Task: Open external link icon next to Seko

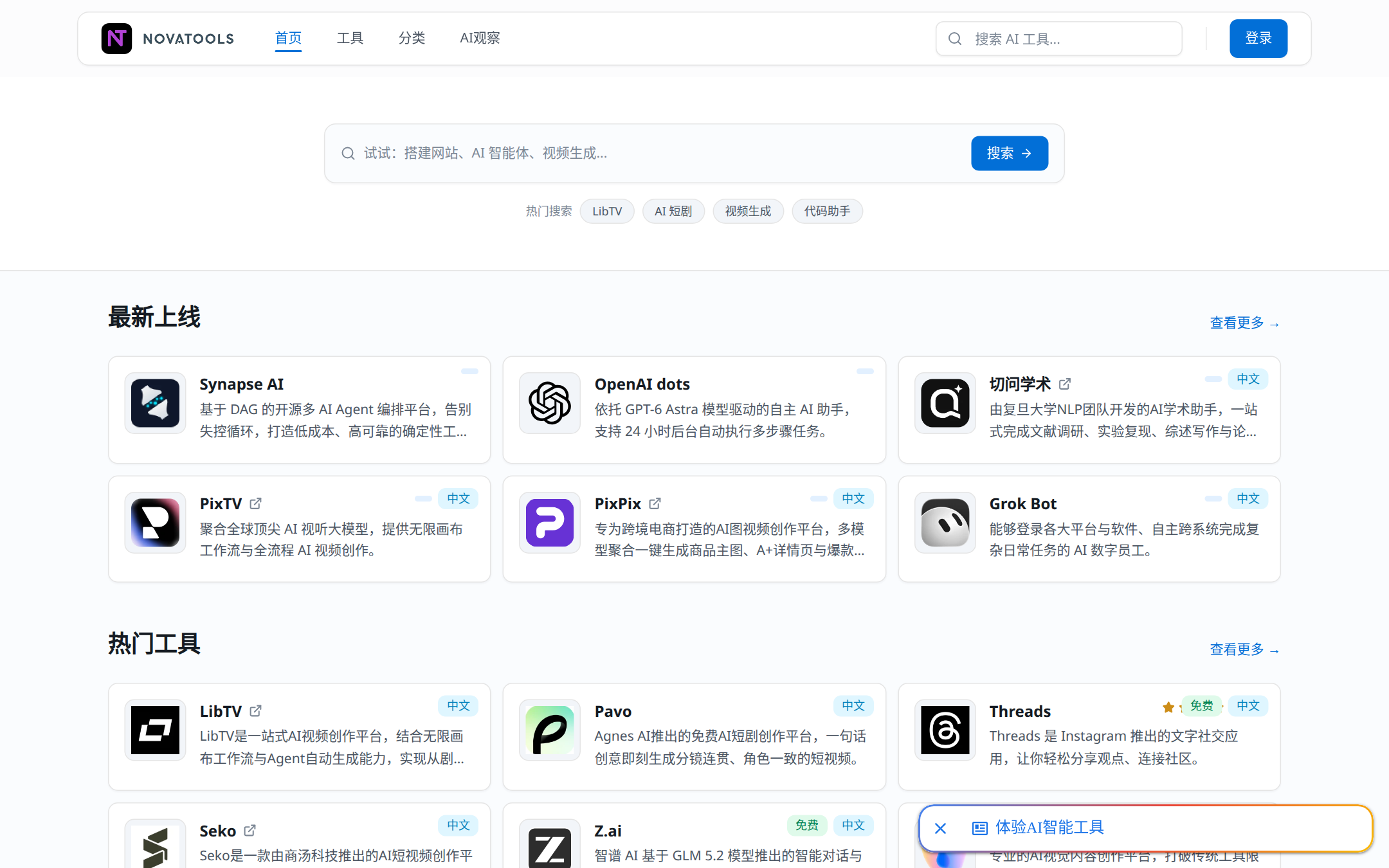Action: click(250, 830)
